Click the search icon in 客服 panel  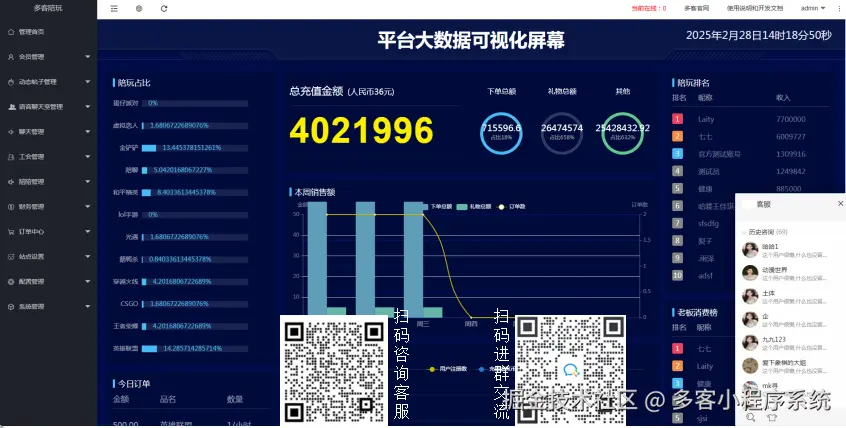[x=751, y=417]
